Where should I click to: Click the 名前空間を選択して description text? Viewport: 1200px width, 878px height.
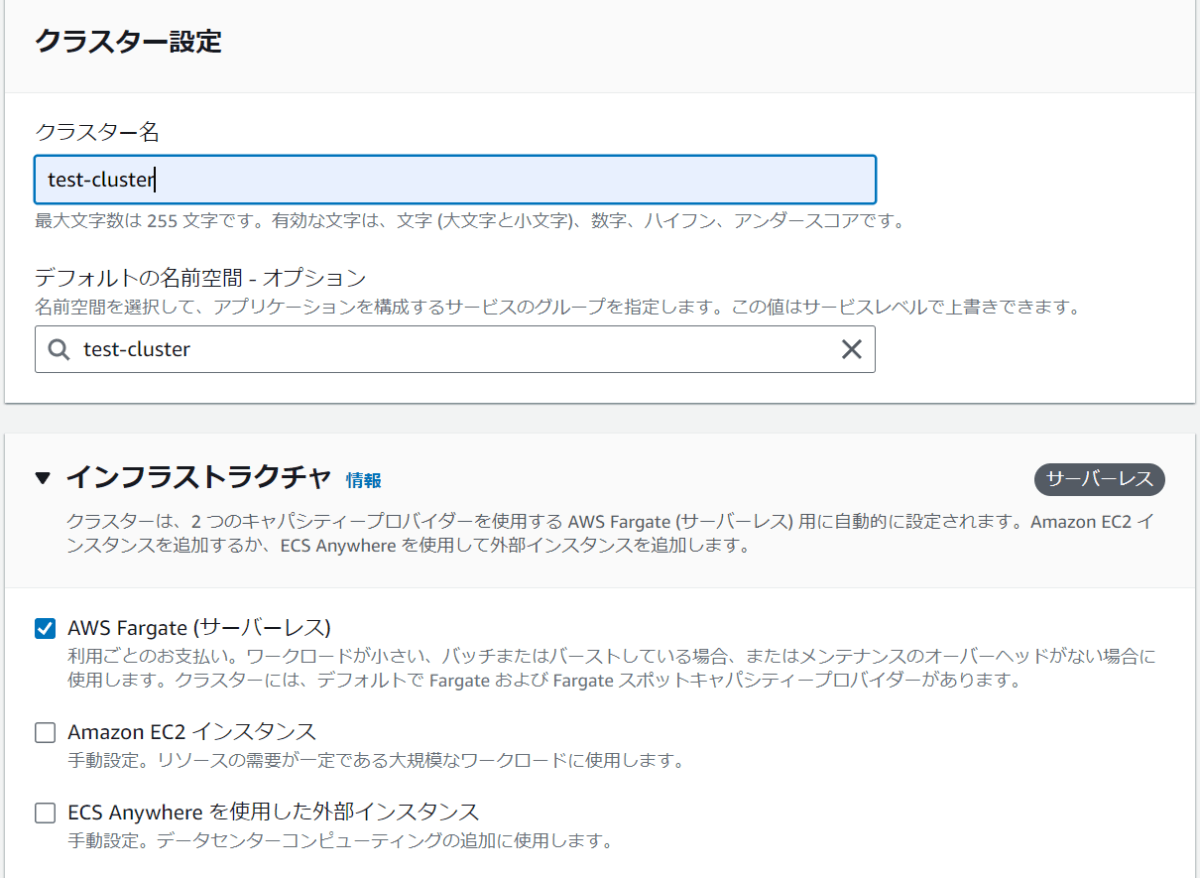tap(558, 307)
